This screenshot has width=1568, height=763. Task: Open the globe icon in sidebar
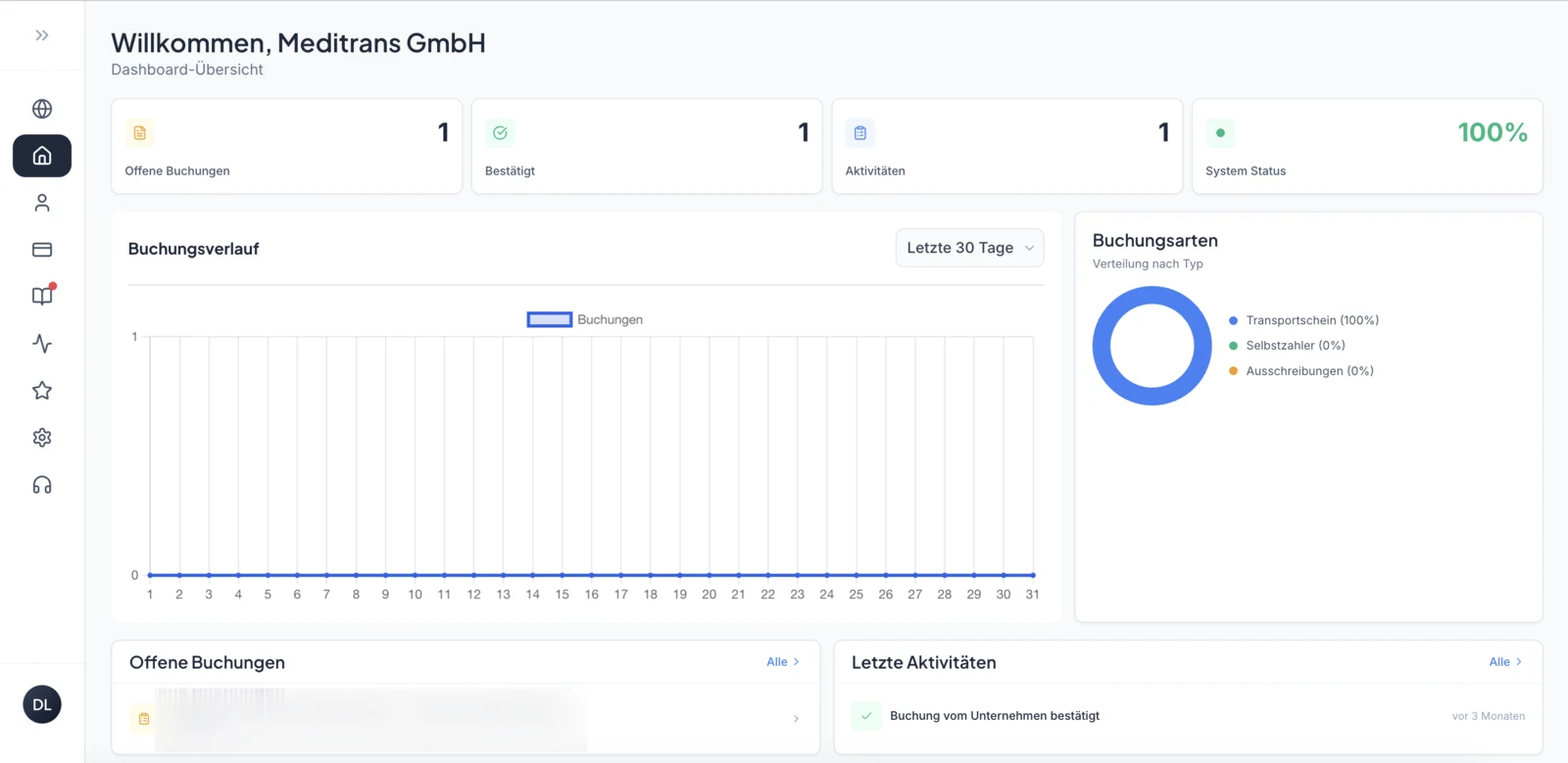42,109
